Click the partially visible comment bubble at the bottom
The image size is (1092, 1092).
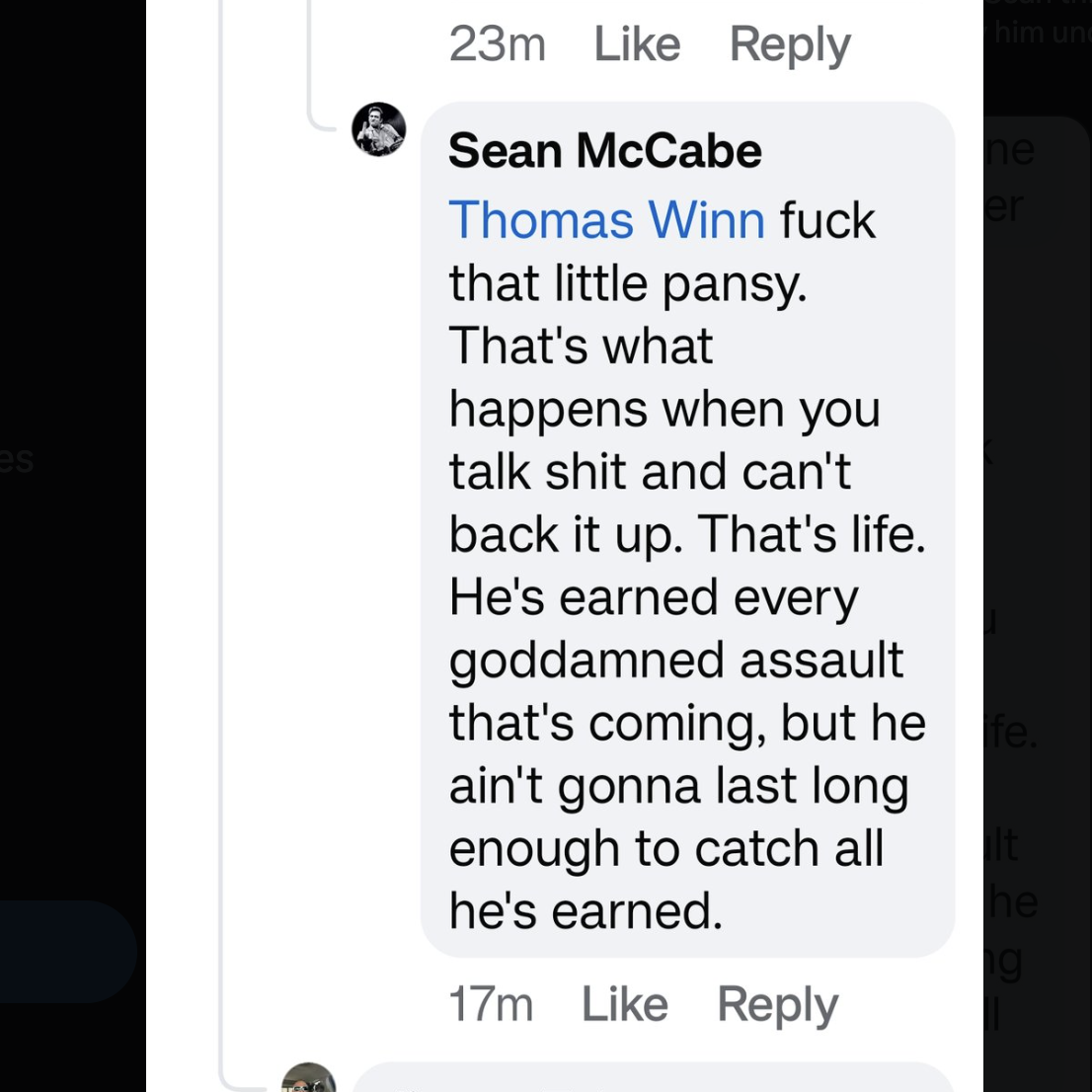click(x=652, y=1079)
